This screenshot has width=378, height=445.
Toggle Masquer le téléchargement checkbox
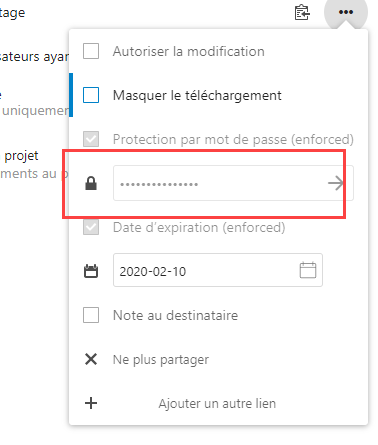tap(91, 95)
